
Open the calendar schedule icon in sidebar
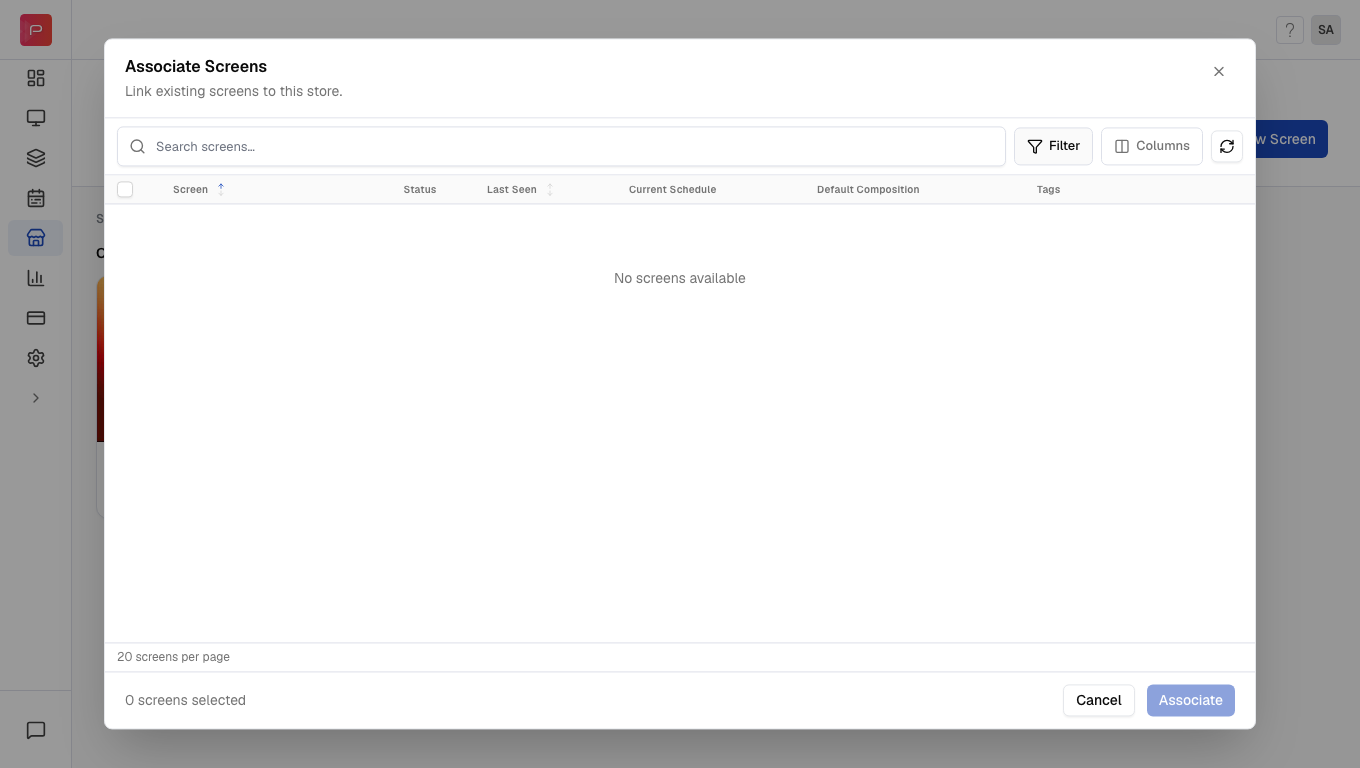(x=36, y=198)
